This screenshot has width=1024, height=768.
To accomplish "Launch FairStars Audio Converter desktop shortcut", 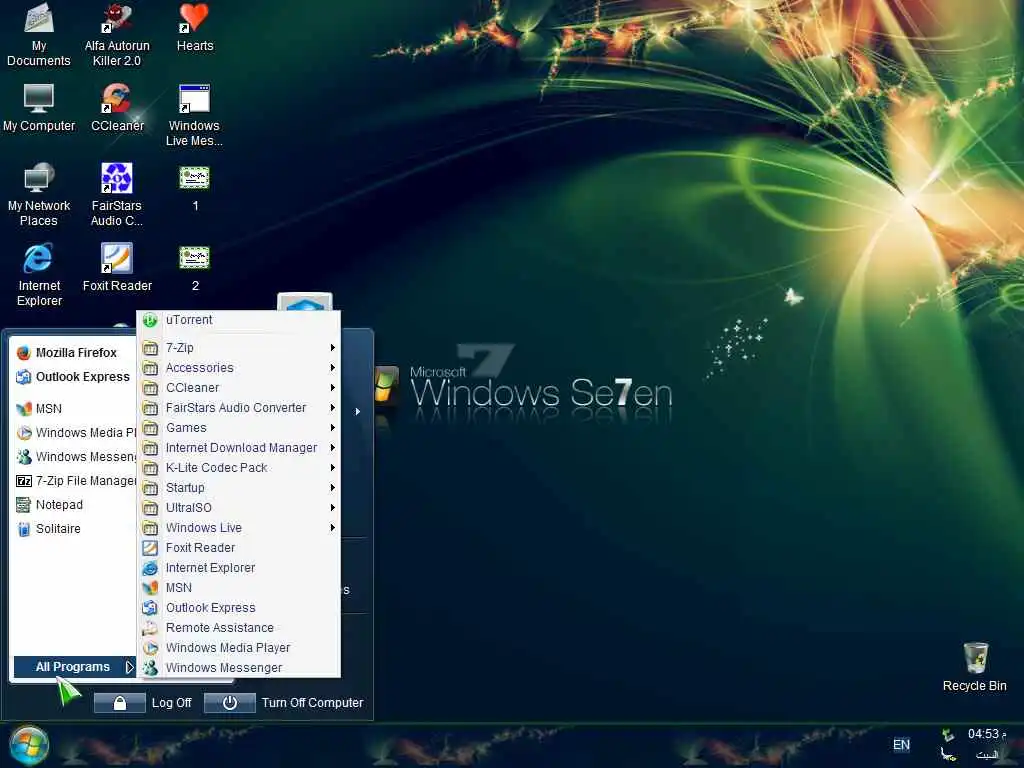I will pos(117,195).
